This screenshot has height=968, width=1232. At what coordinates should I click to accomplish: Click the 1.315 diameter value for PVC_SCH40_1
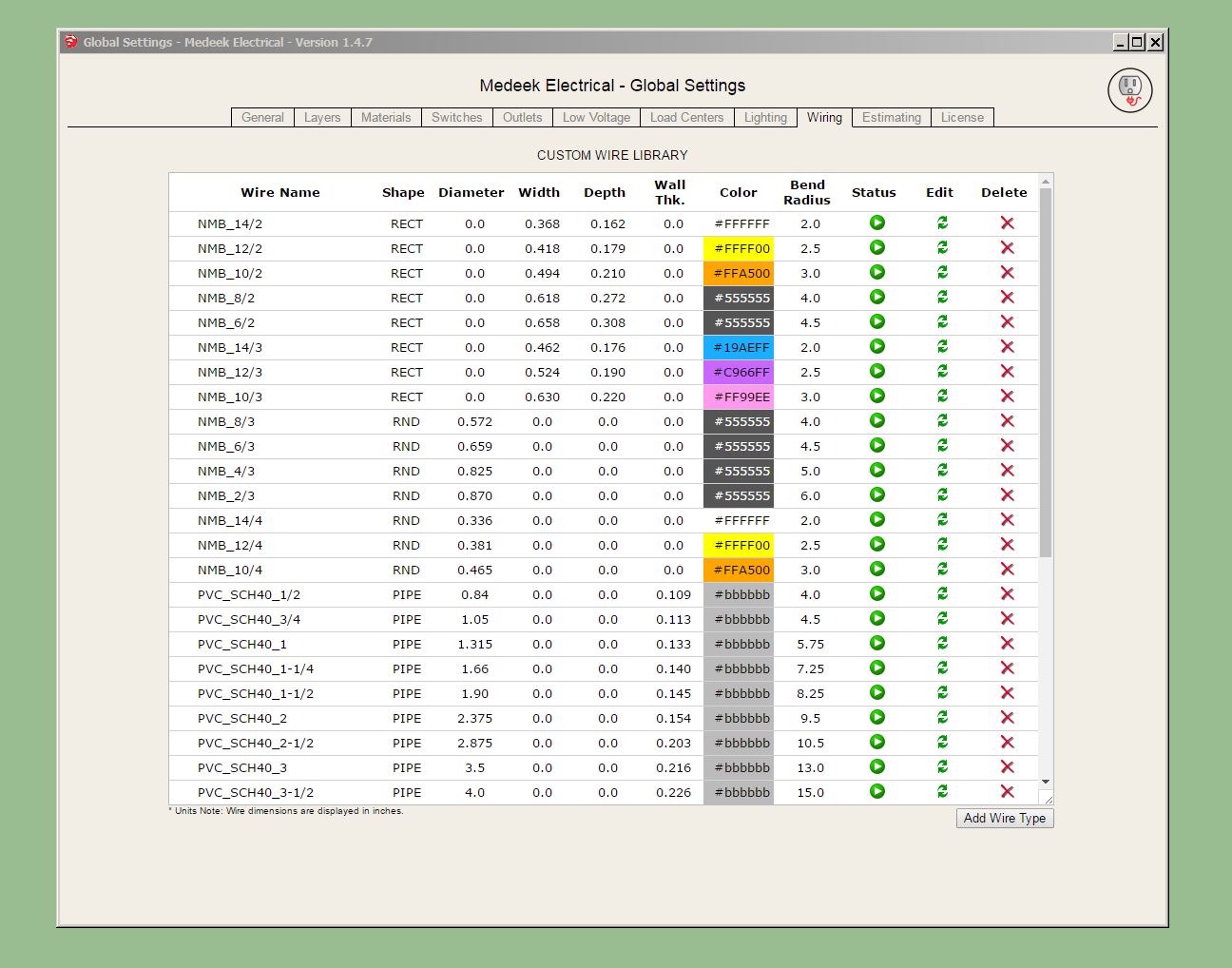(x=474, y=644)
